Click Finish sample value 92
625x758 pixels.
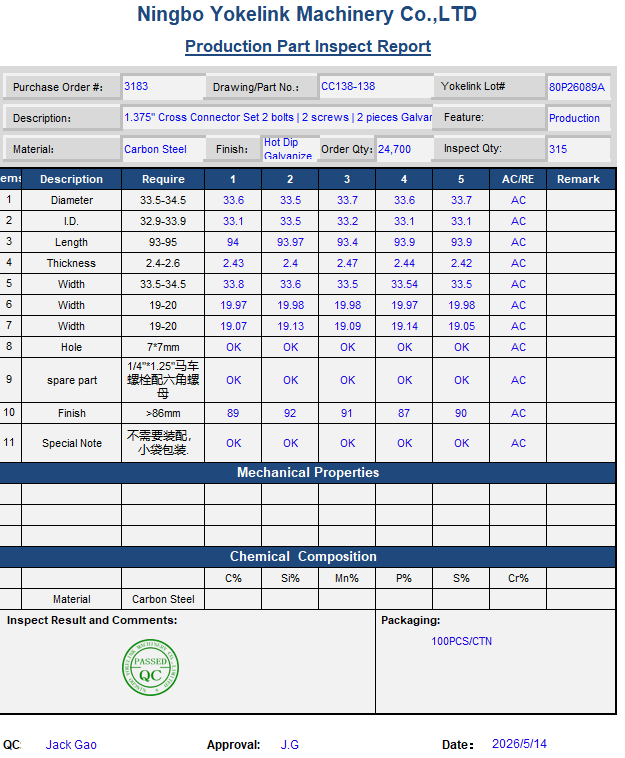click(290, 413)
